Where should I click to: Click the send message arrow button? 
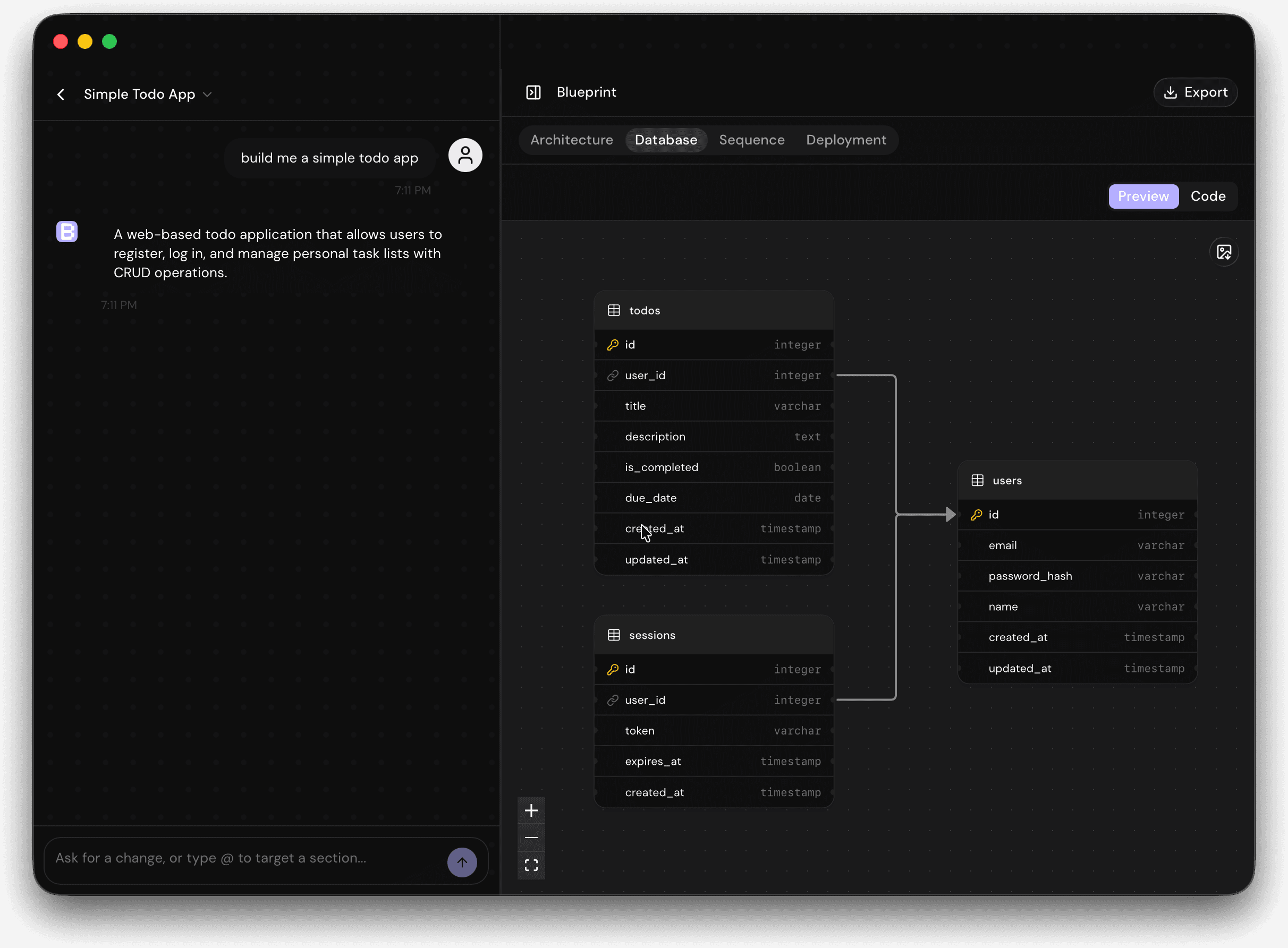tap(462, 862)
